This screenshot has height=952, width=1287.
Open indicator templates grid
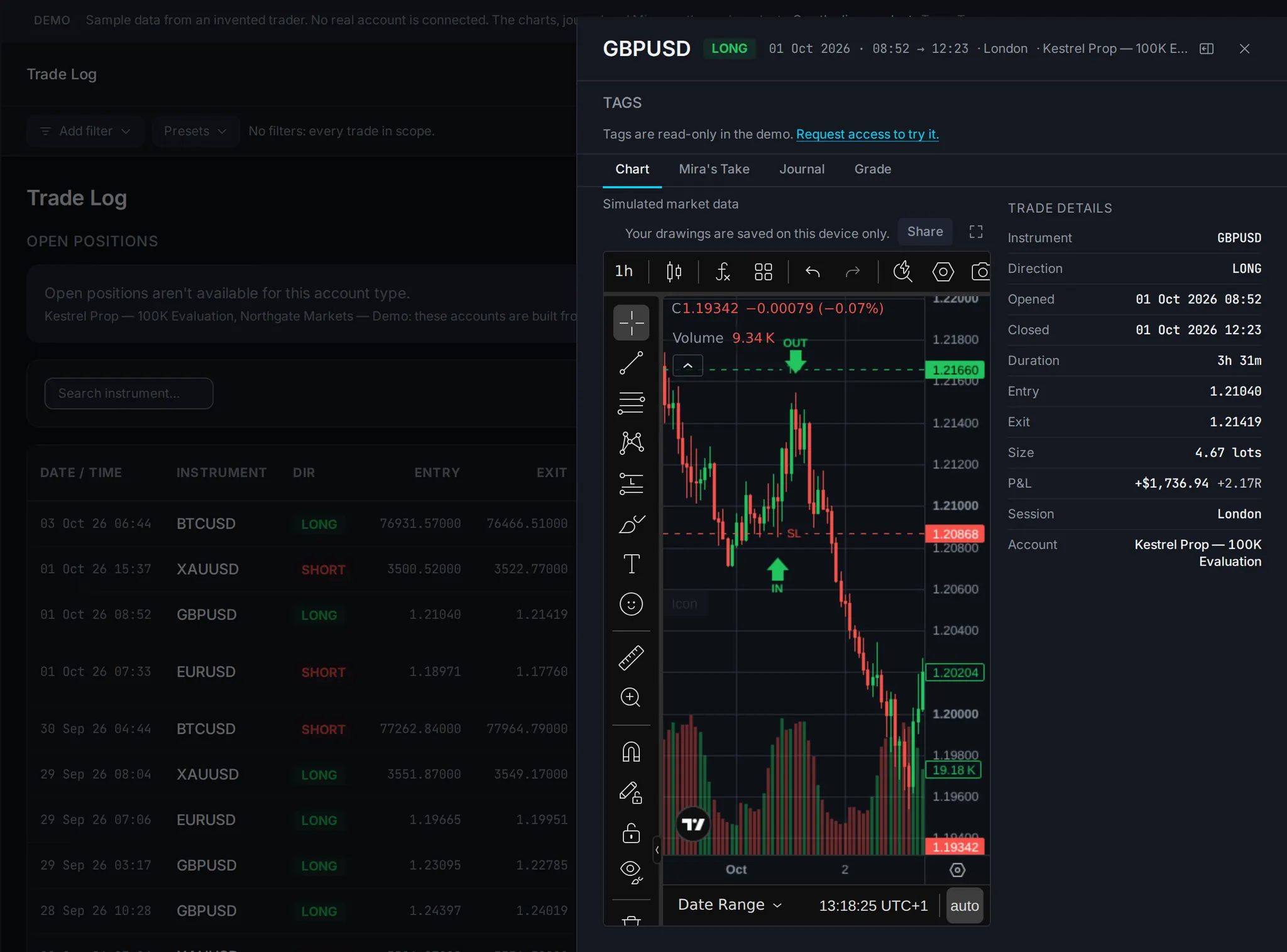click(x=763, y=271)
